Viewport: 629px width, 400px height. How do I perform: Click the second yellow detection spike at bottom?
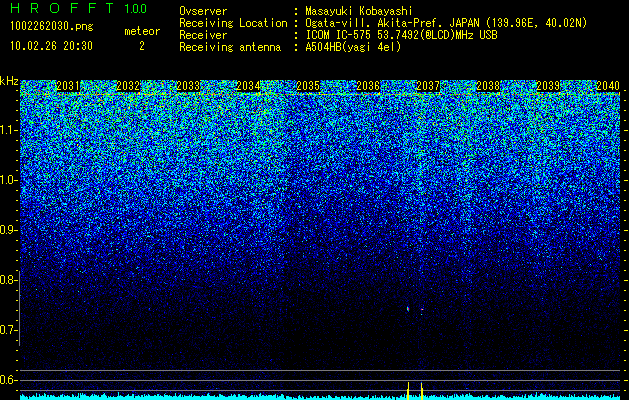(x=422, y=391)
